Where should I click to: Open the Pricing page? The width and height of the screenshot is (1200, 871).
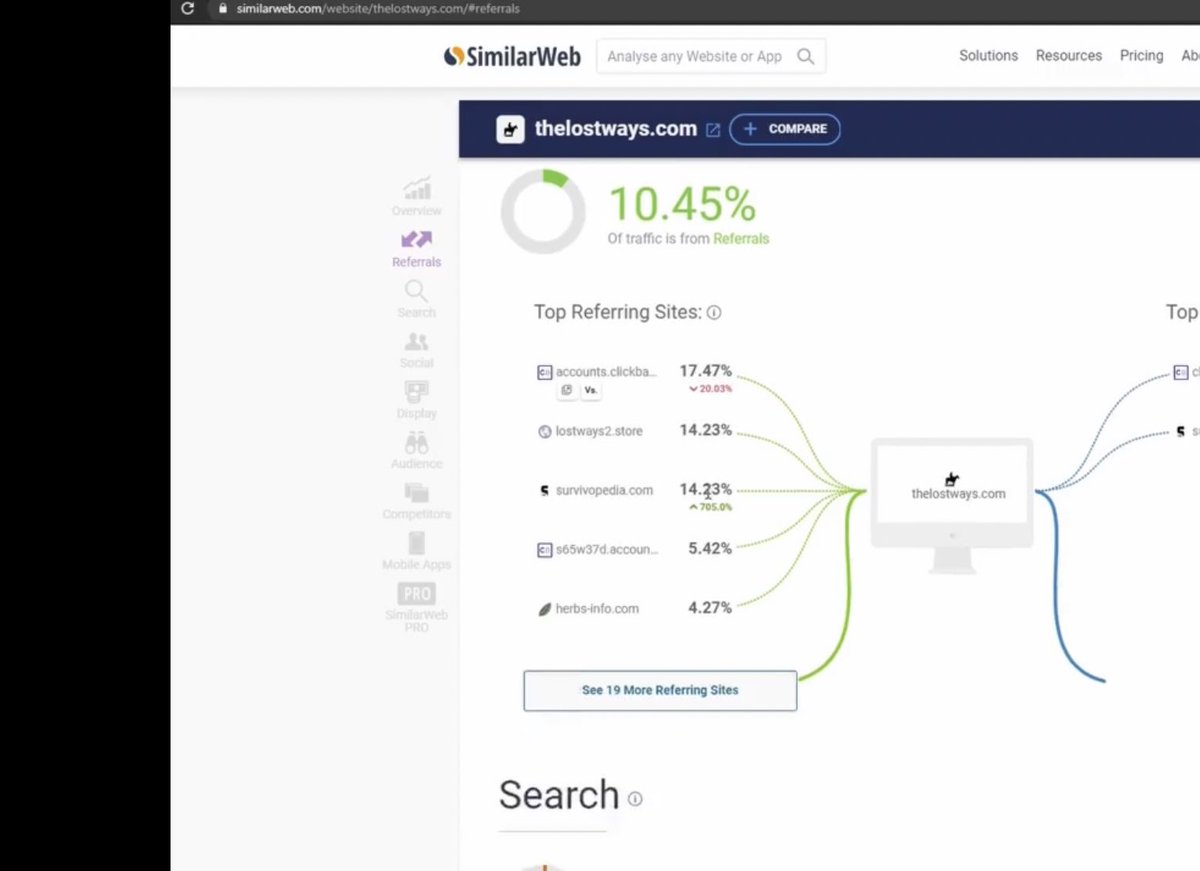[1141, 56]
